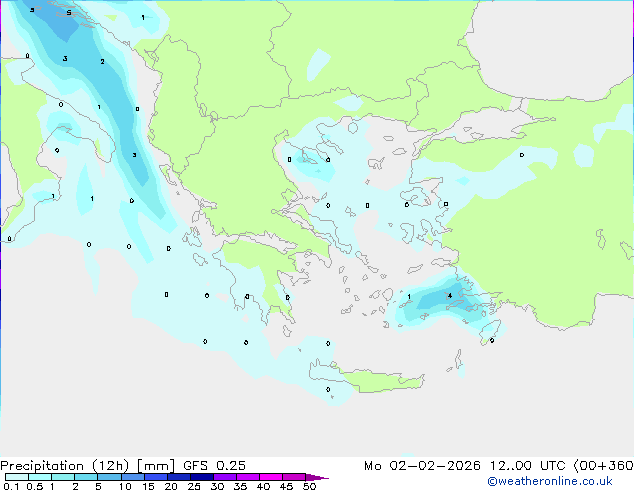Click the 40–45 mm magenta legend swatch
The image size is (634, 490).
[271, 477]
